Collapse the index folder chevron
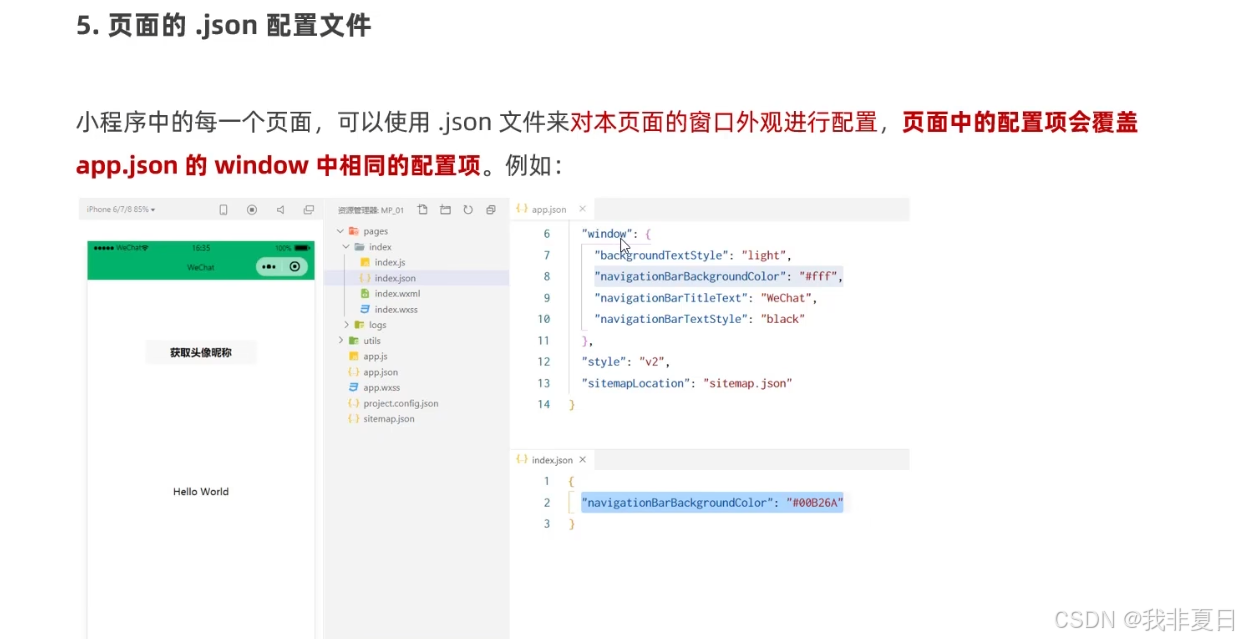The width and height of the screenshot is (1241, 639). 346,247
